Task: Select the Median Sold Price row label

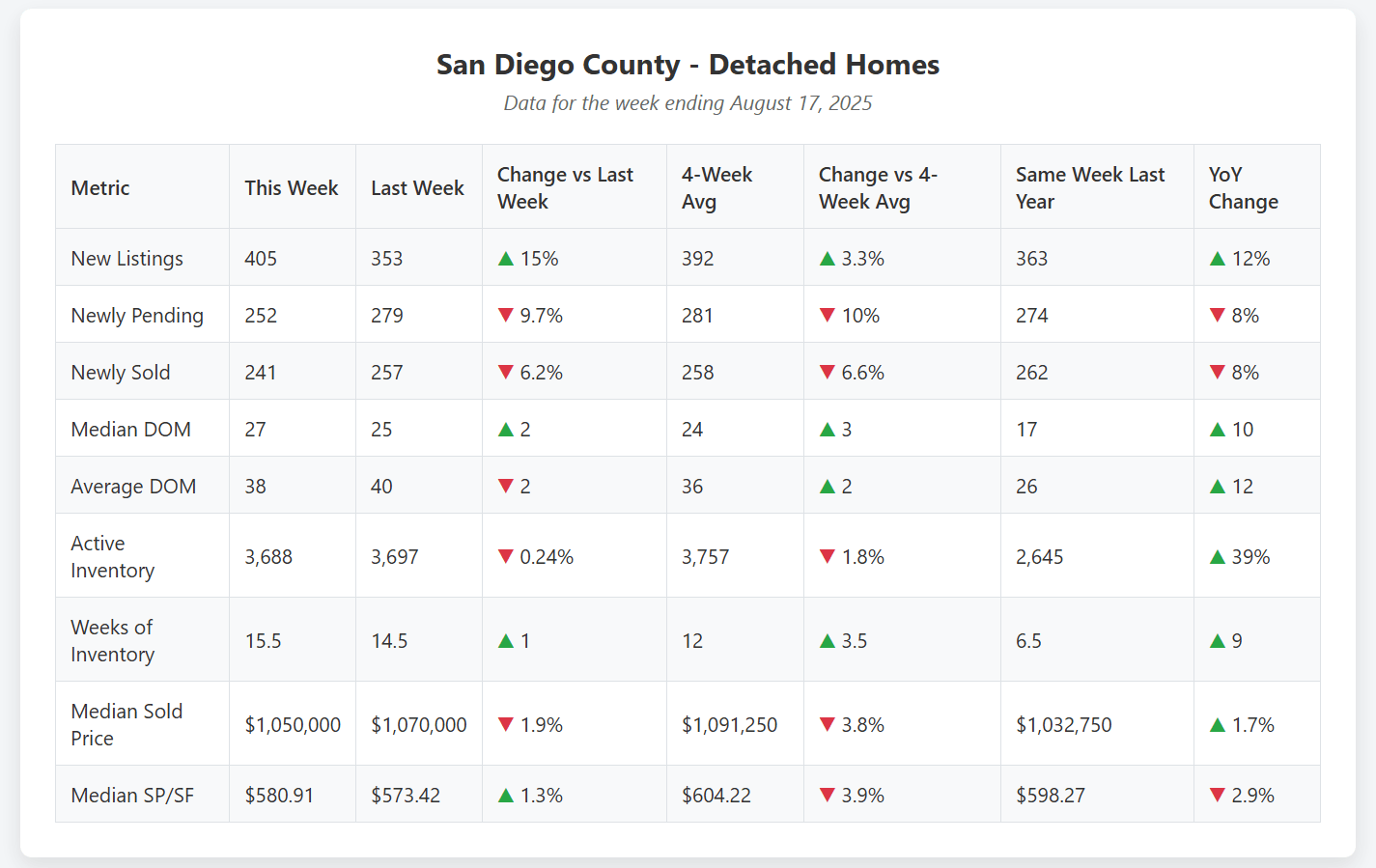Action: [x=126, y=725]
